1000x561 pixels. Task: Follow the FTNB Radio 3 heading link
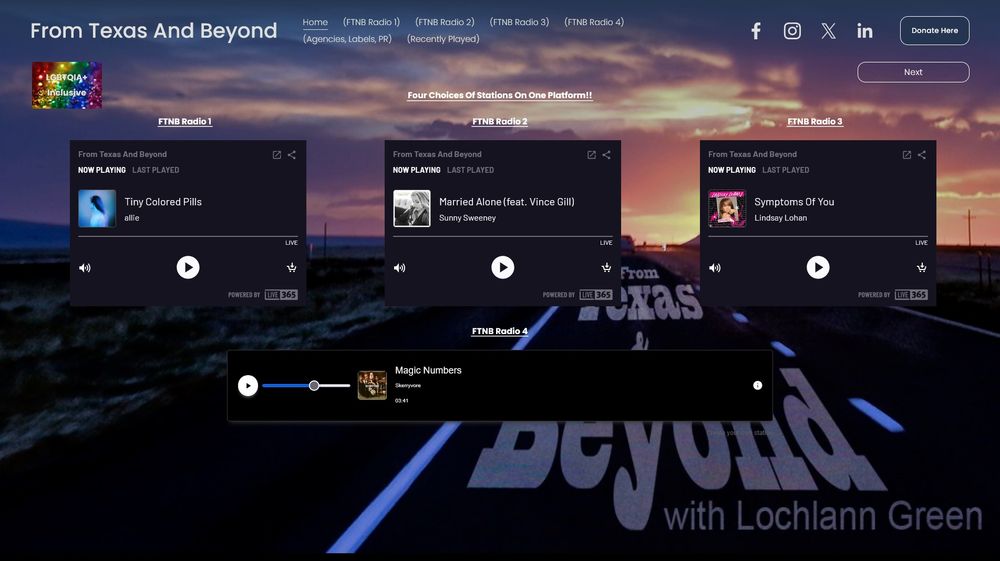(x=815, y=121)
